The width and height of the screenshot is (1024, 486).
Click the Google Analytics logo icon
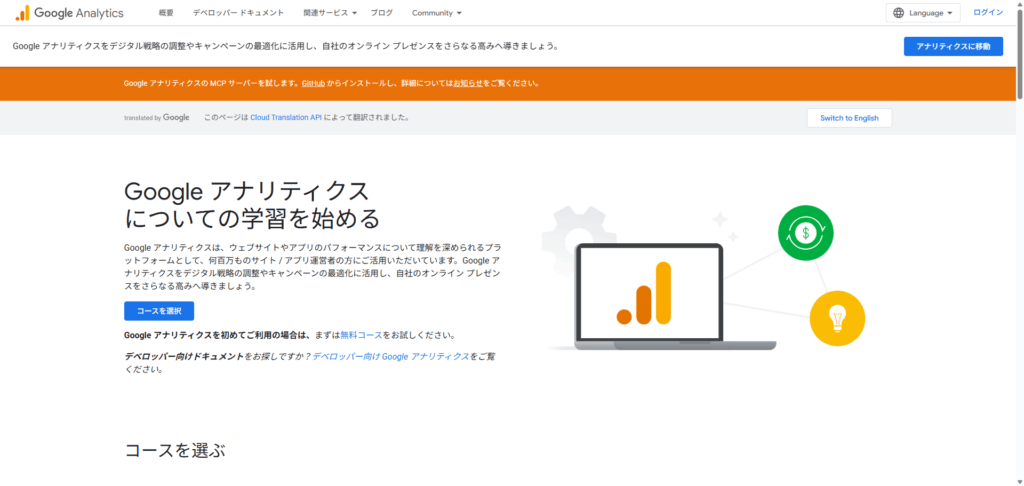(x=23, y=13)
